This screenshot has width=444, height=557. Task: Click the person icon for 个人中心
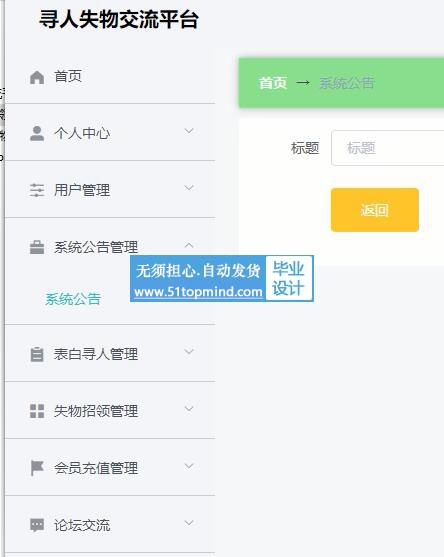coord(37,134)
